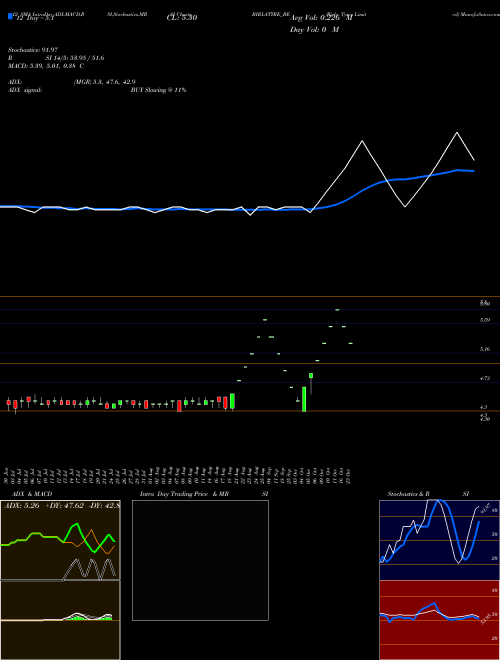Image resolution: width=500 pixels, height=660 pixels.
Task: Click the highest white price line peak
Action: point(457,133)
